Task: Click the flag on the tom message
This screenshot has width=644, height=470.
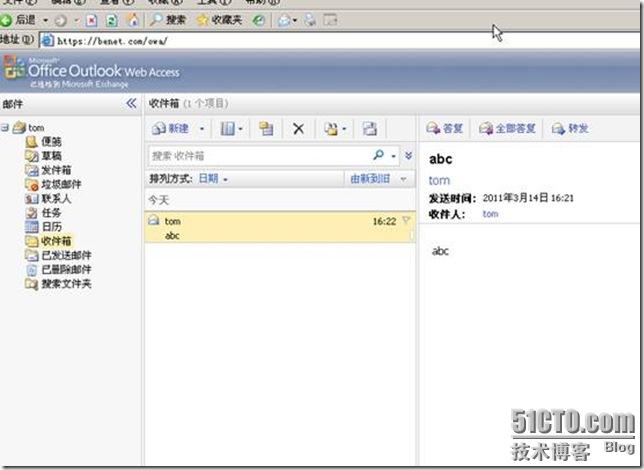Action: [x=406, y=221]
